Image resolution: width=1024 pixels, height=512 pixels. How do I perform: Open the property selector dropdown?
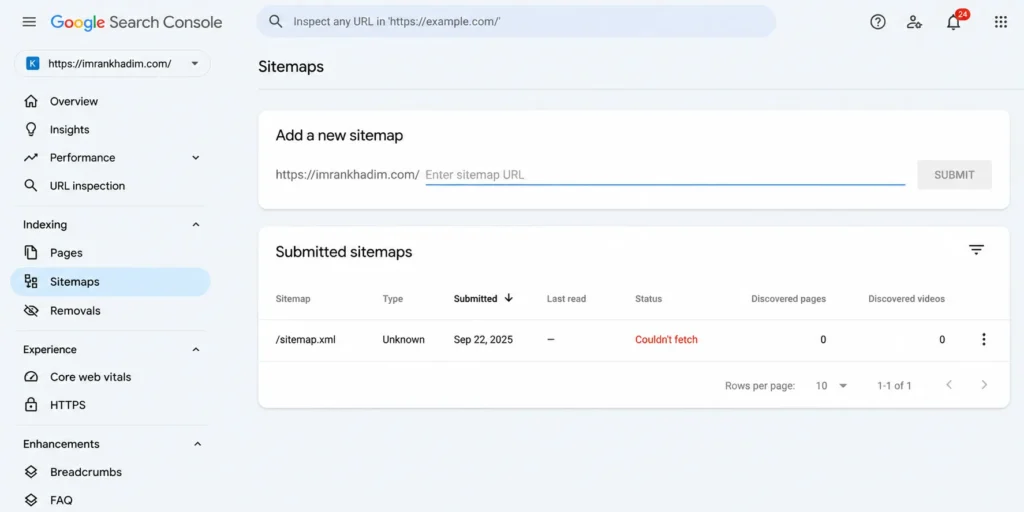click(112, 63)
